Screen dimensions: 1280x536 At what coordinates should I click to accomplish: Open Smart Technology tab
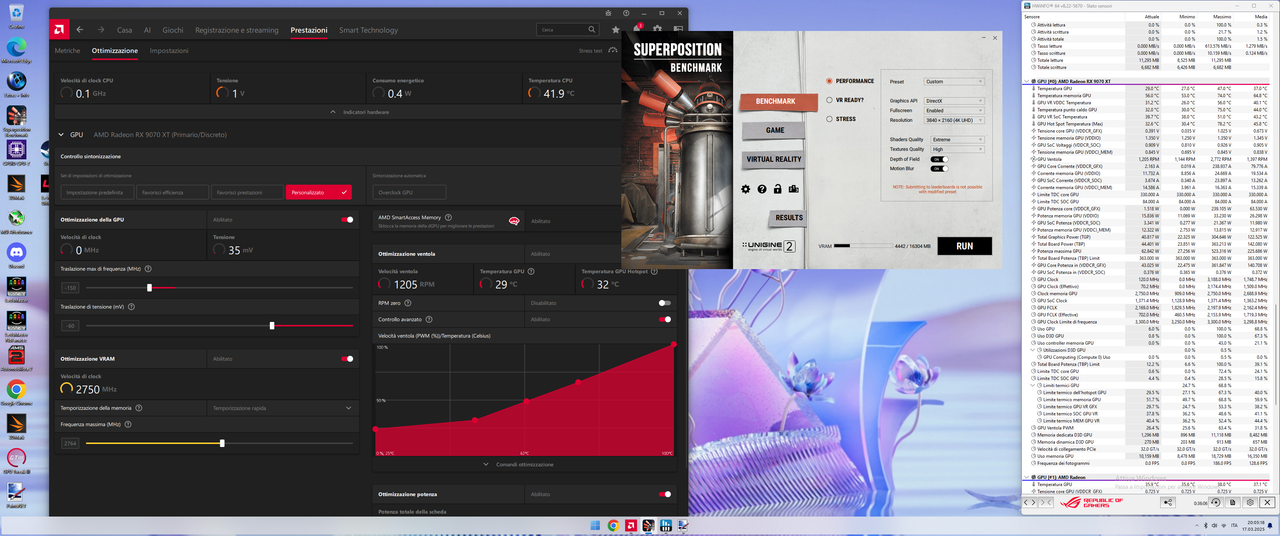click(368, 30)
